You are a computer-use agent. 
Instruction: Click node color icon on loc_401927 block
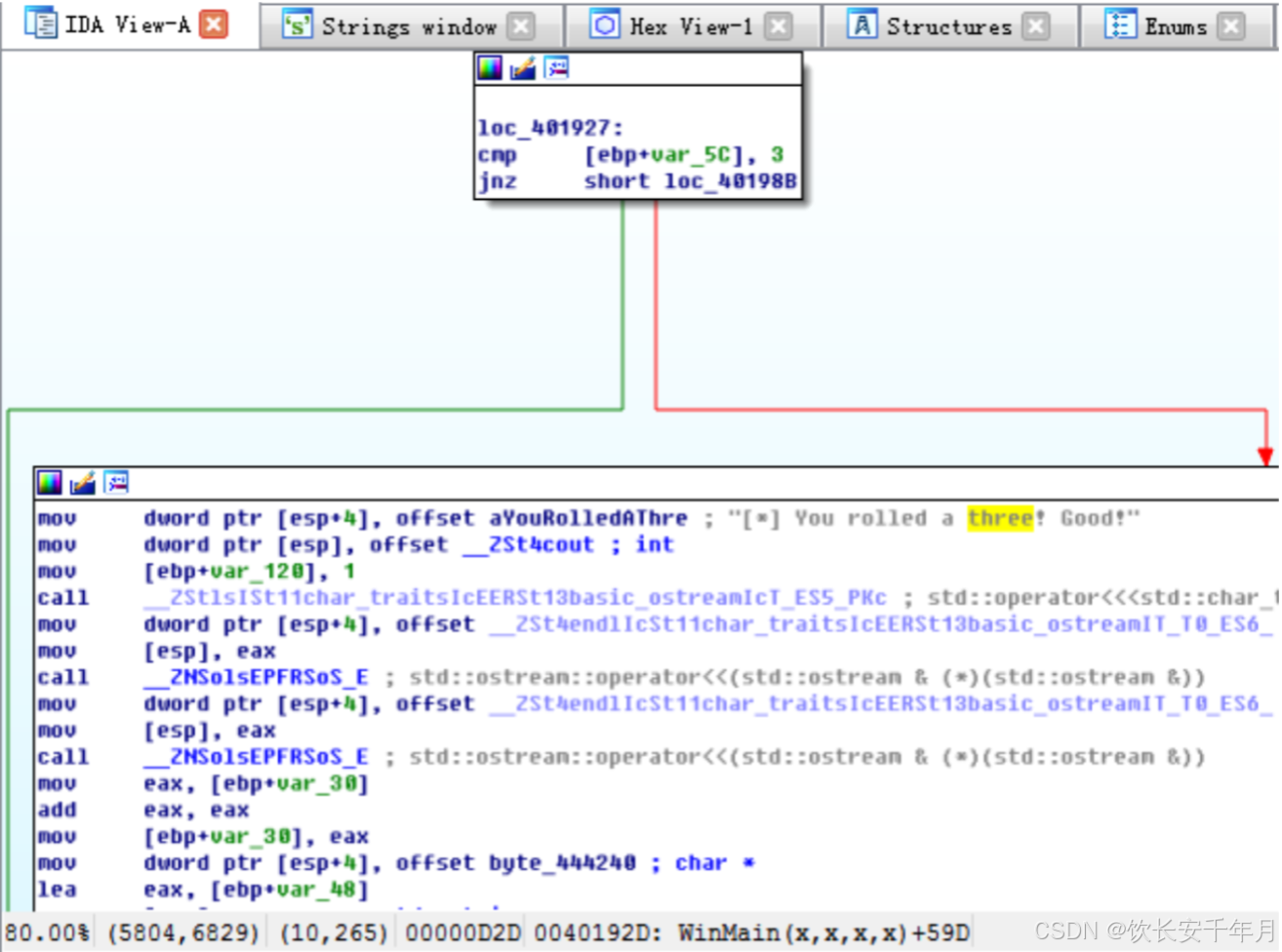click(490, 67)
